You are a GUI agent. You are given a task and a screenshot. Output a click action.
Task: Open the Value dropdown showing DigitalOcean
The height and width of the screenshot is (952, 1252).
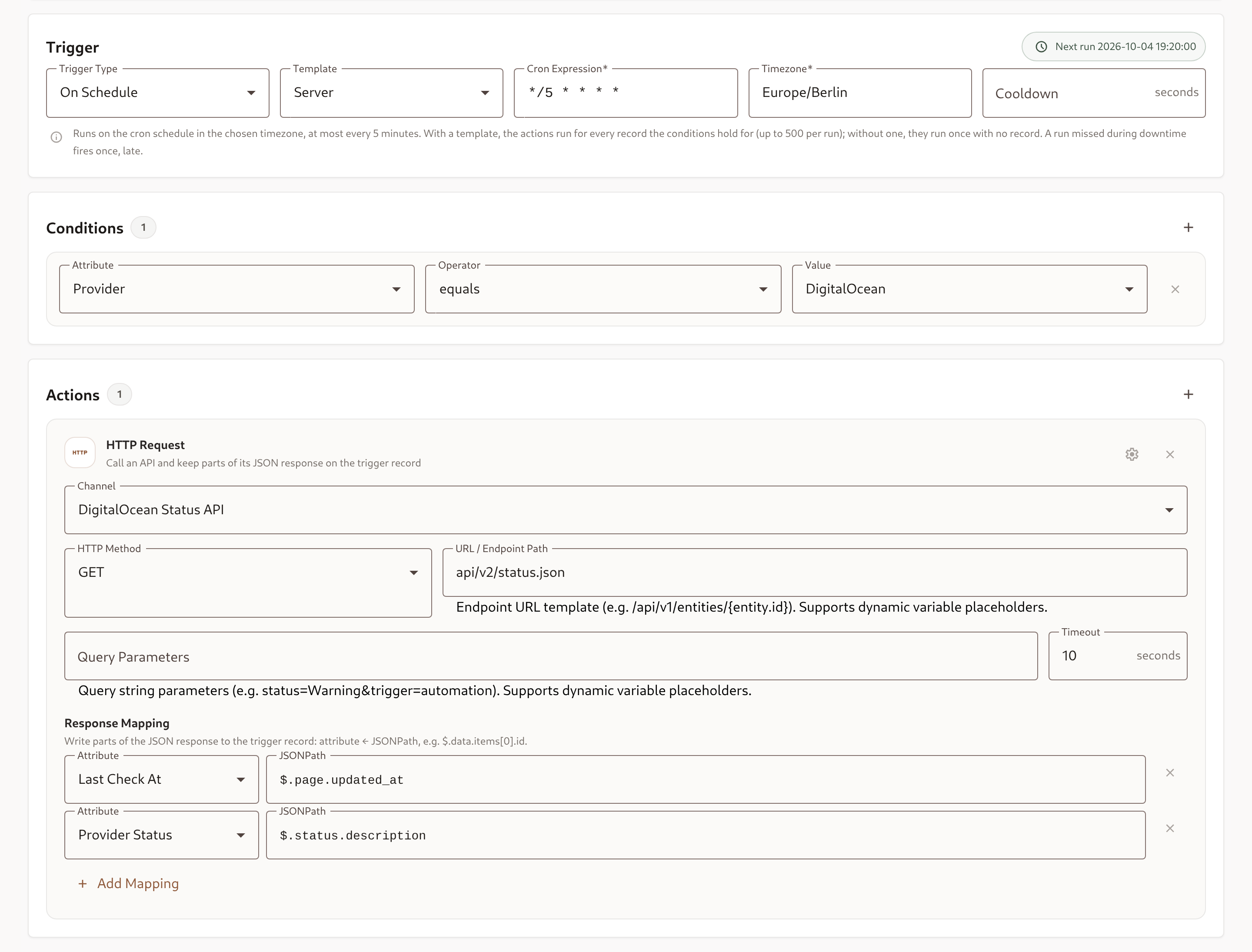(x=970, y=289)
